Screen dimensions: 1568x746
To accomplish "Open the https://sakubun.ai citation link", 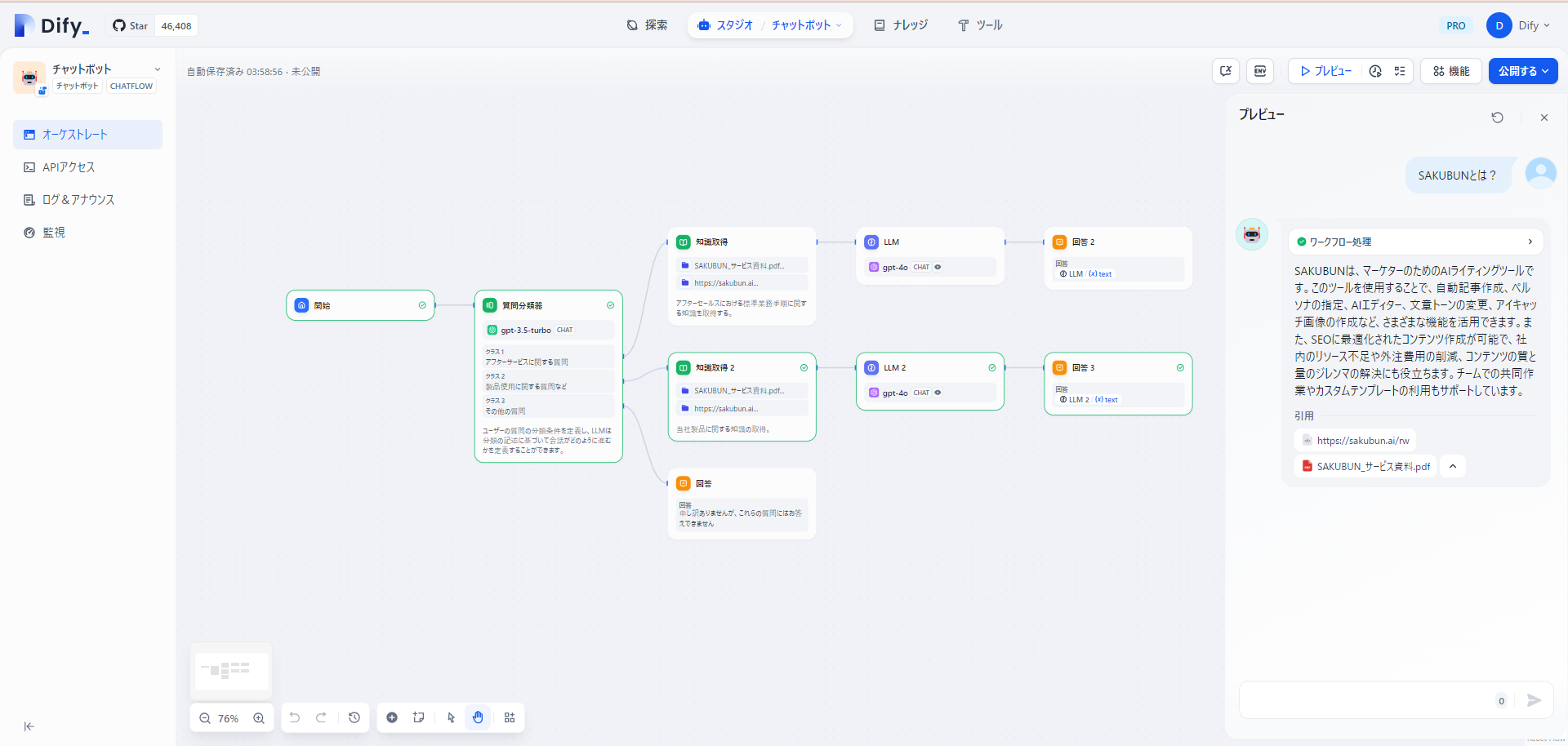I will tap(1356, 441).
